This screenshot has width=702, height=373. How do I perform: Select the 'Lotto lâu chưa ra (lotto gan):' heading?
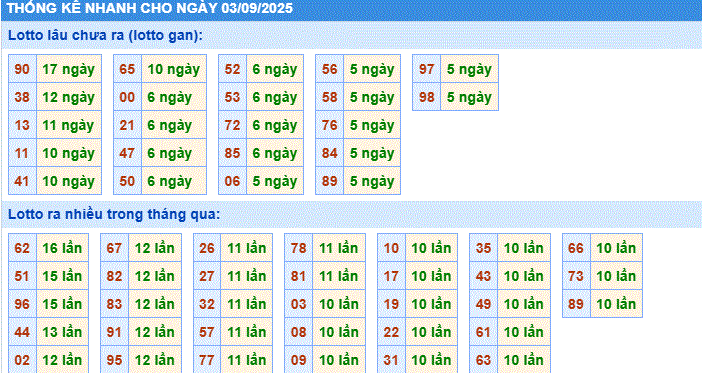point(105,35)
